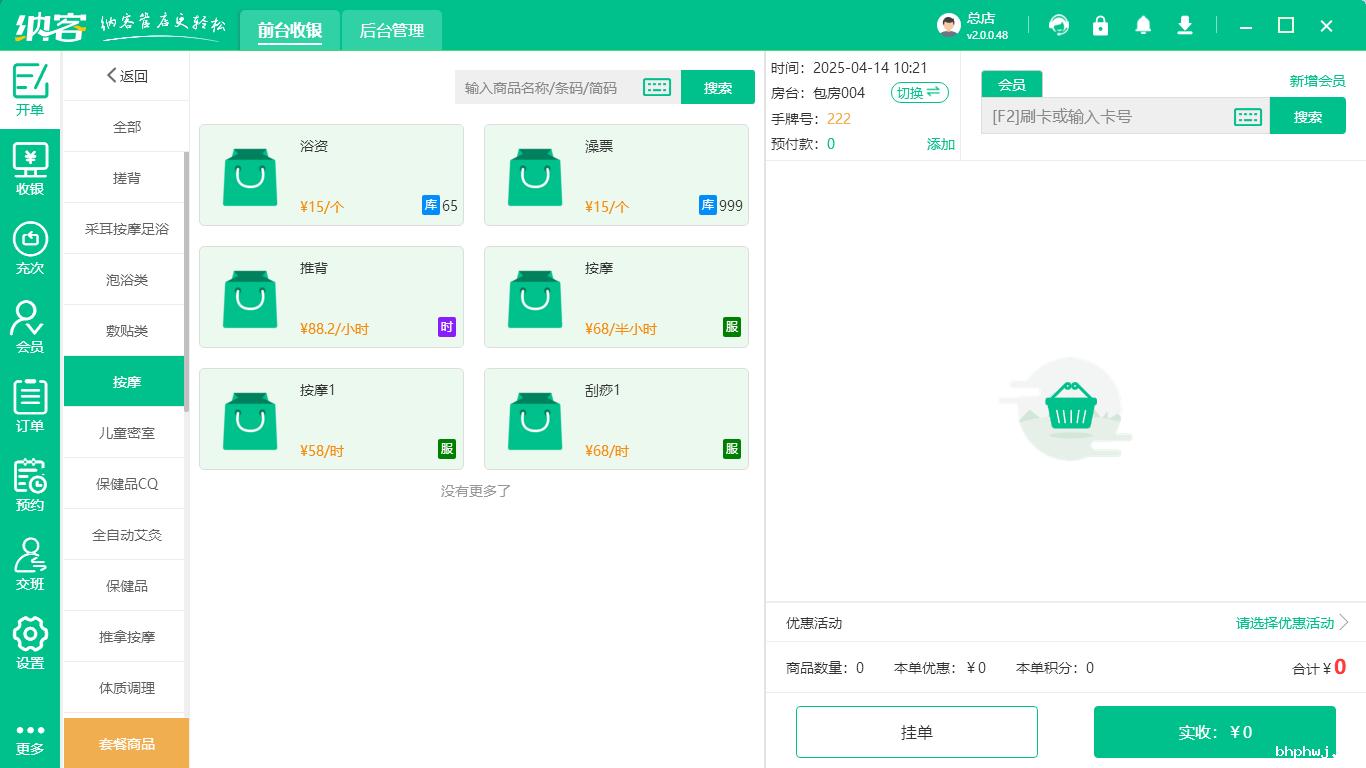
Task: Open the 充次 recharge sidebar icon
Action: (30, 248)
